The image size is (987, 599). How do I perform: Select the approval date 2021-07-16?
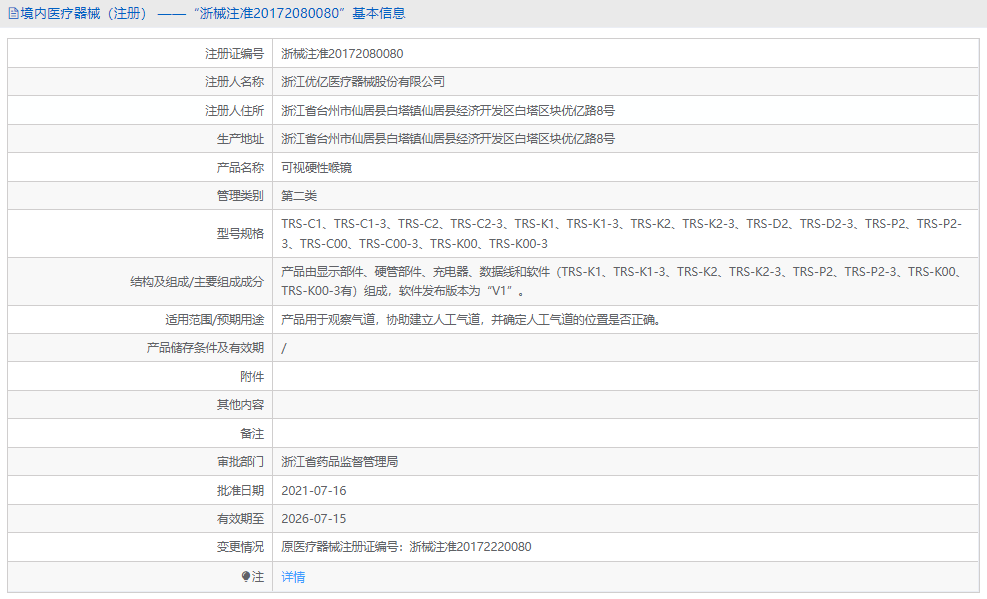click(311, 490)
